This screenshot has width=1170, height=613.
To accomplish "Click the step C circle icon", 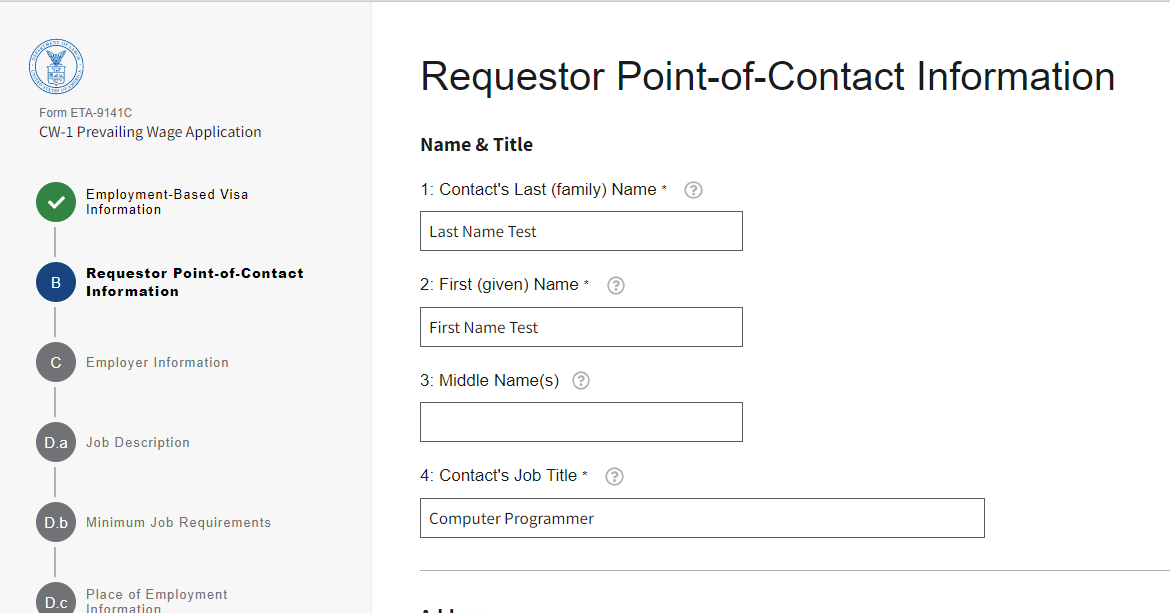I will [x=56, y=362].
